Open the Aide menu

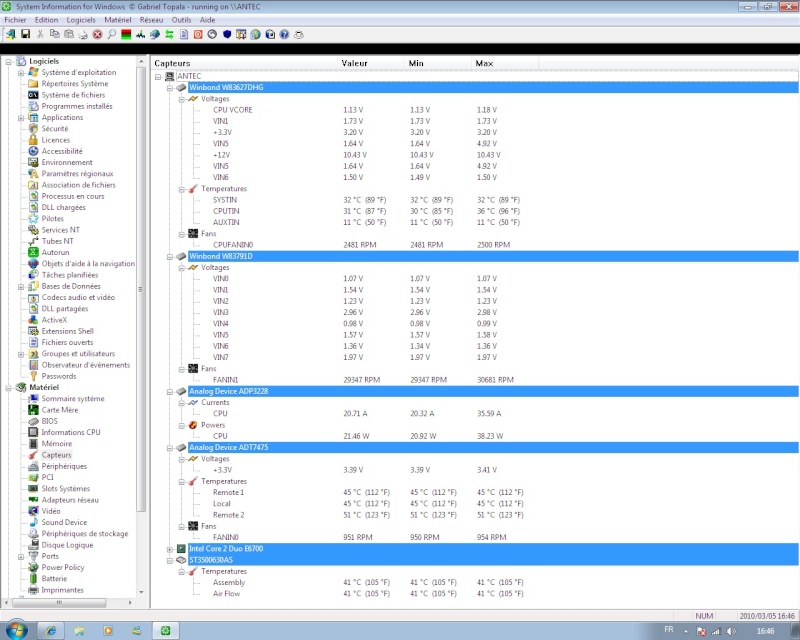pos(207,20)
